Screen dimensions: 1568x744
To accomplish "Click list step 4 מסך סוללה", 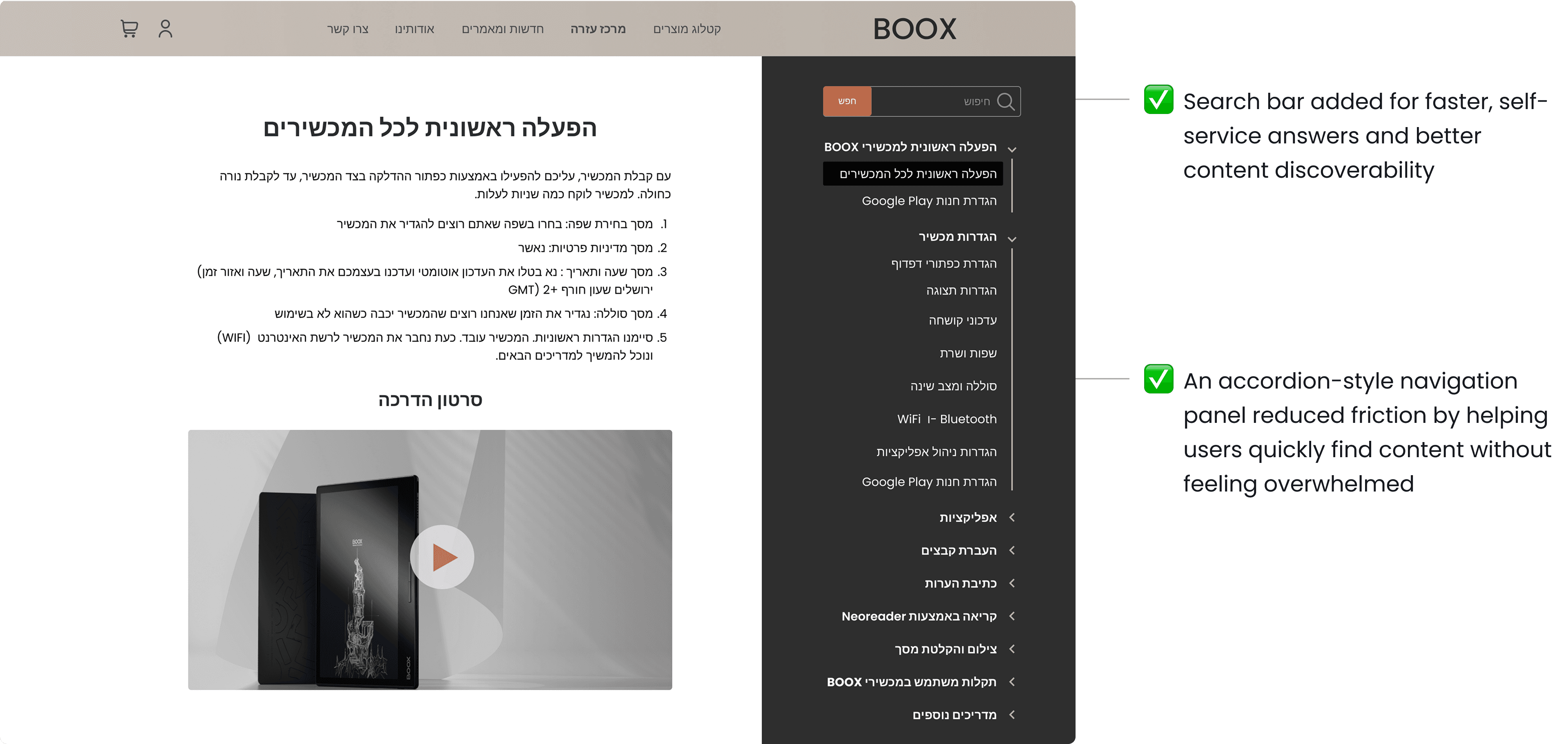I will (471, 313).
